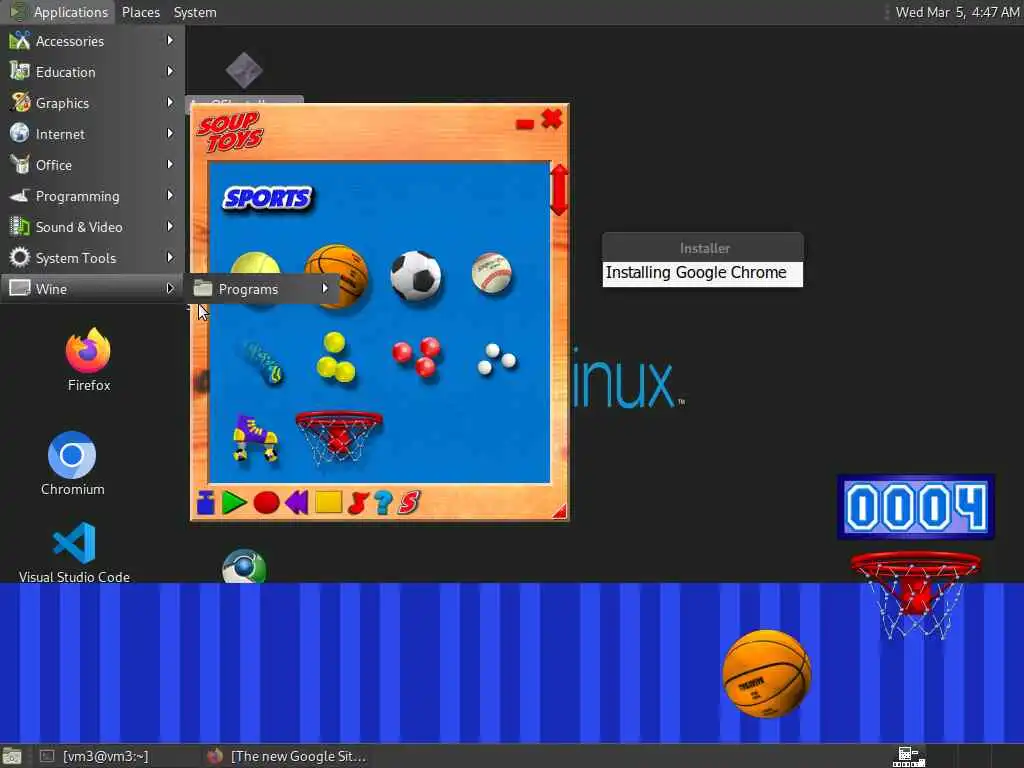Click the basketball hoop on the desktop
The height and width of the screenshot is (768, 1024).
pos(916,595)
